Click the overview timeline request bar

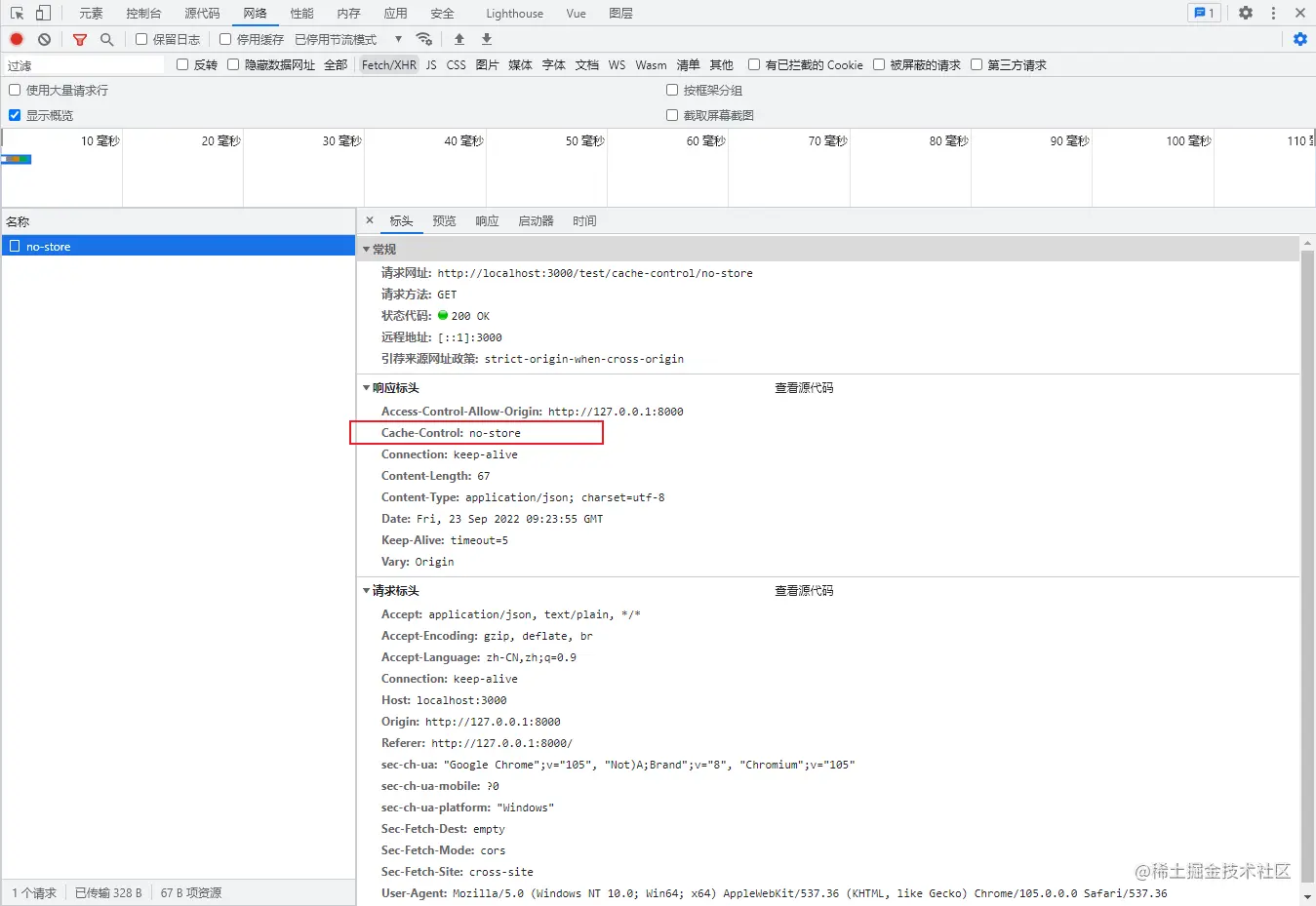coord(18,159)
